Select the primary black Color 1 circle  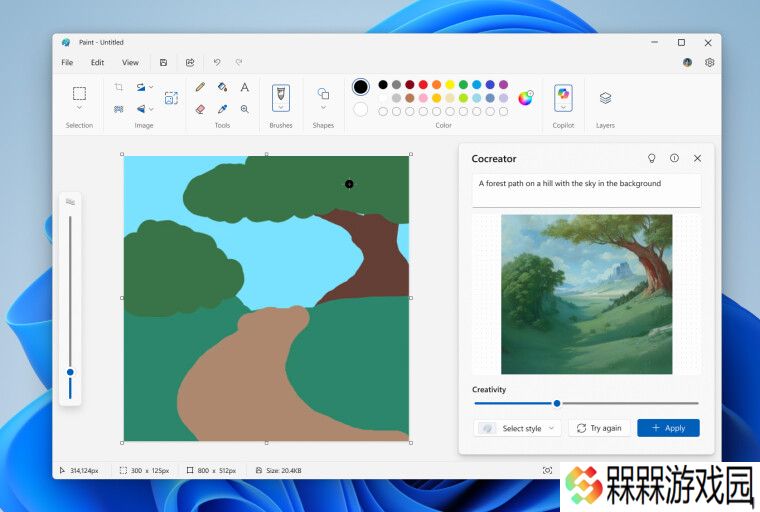(x=360, y=87)
